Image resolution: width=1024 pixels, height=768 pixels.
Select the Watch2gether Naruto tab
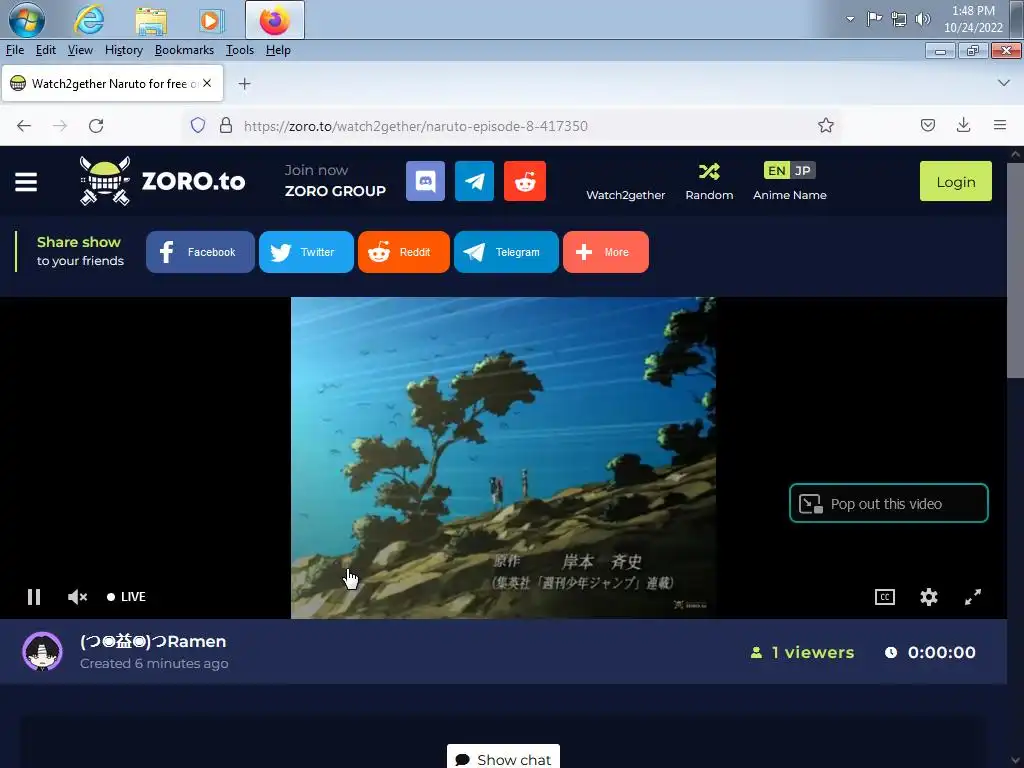coord(112,83)
